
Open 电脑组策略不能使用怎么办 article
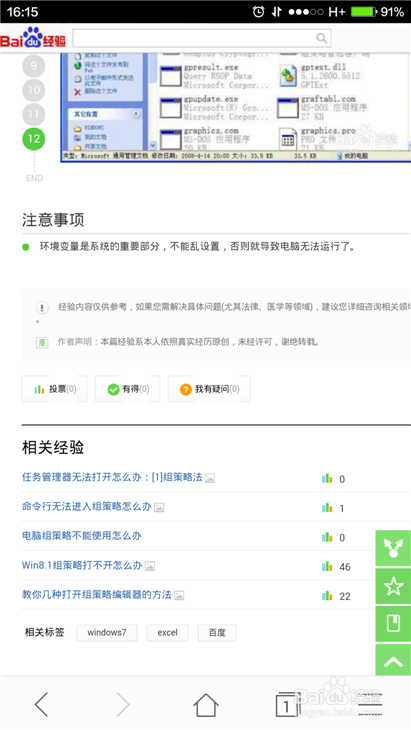tap(81, 536)
